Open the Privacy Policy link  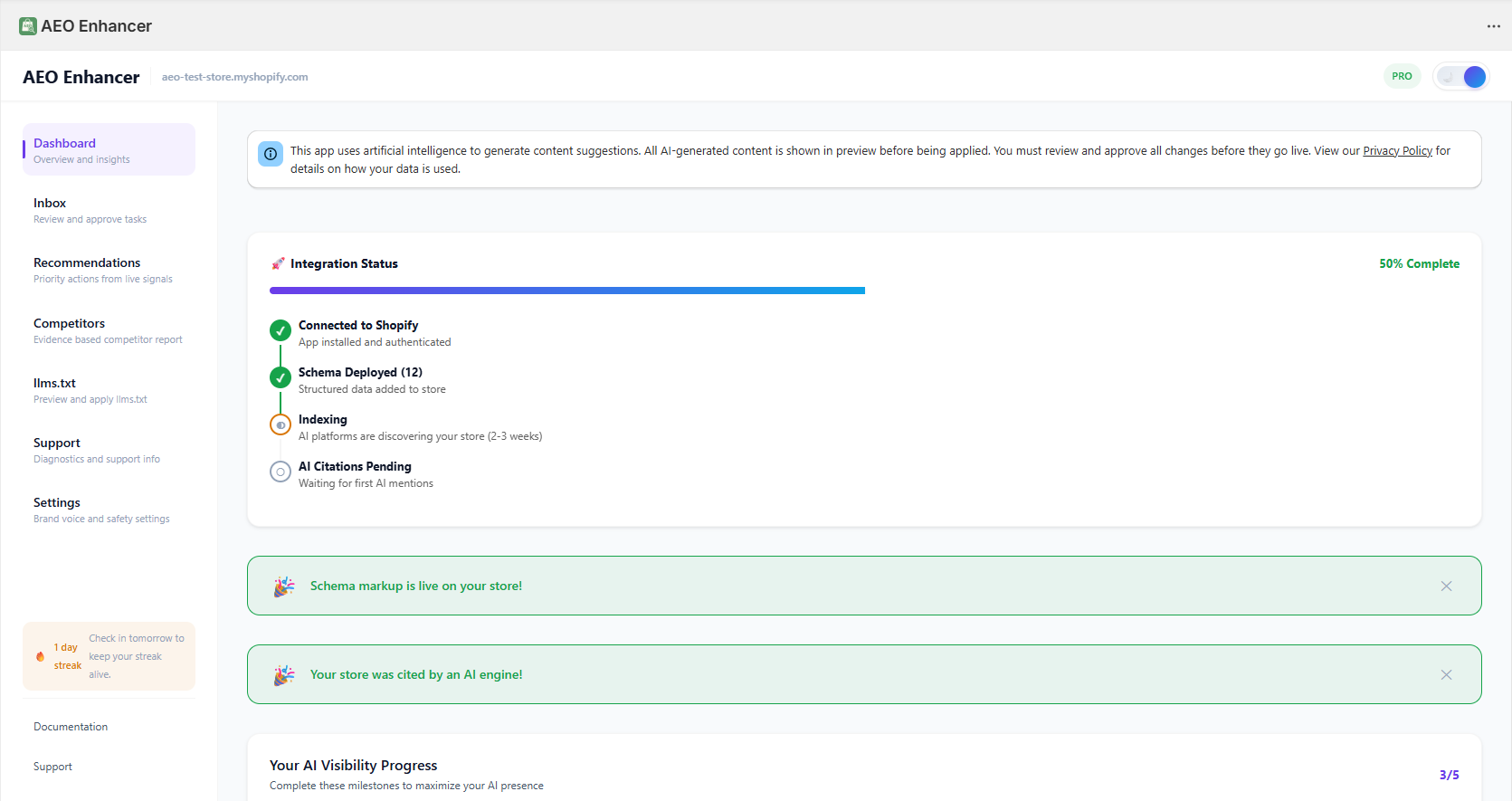point(1397,151)
